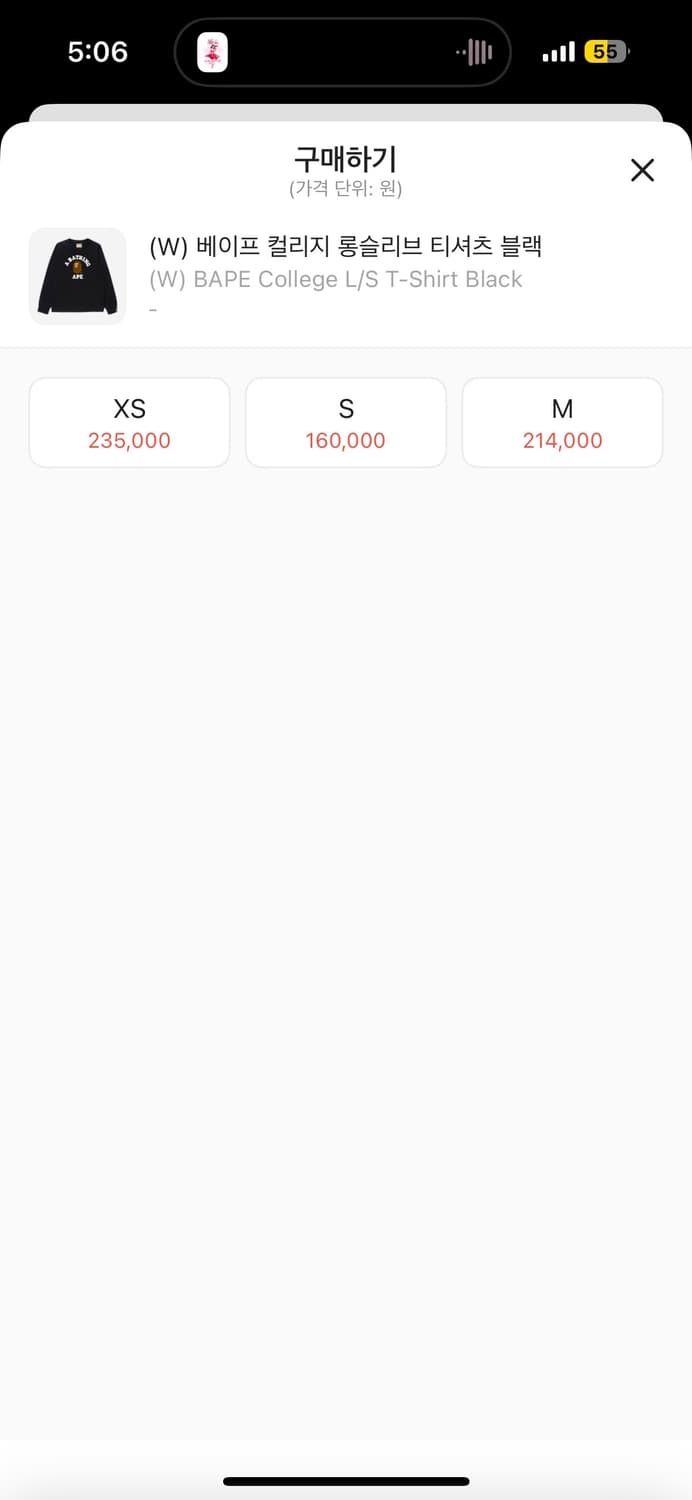Tap the 160,000 lowest price
The image size is (692, 1500).
pos(346,441)
